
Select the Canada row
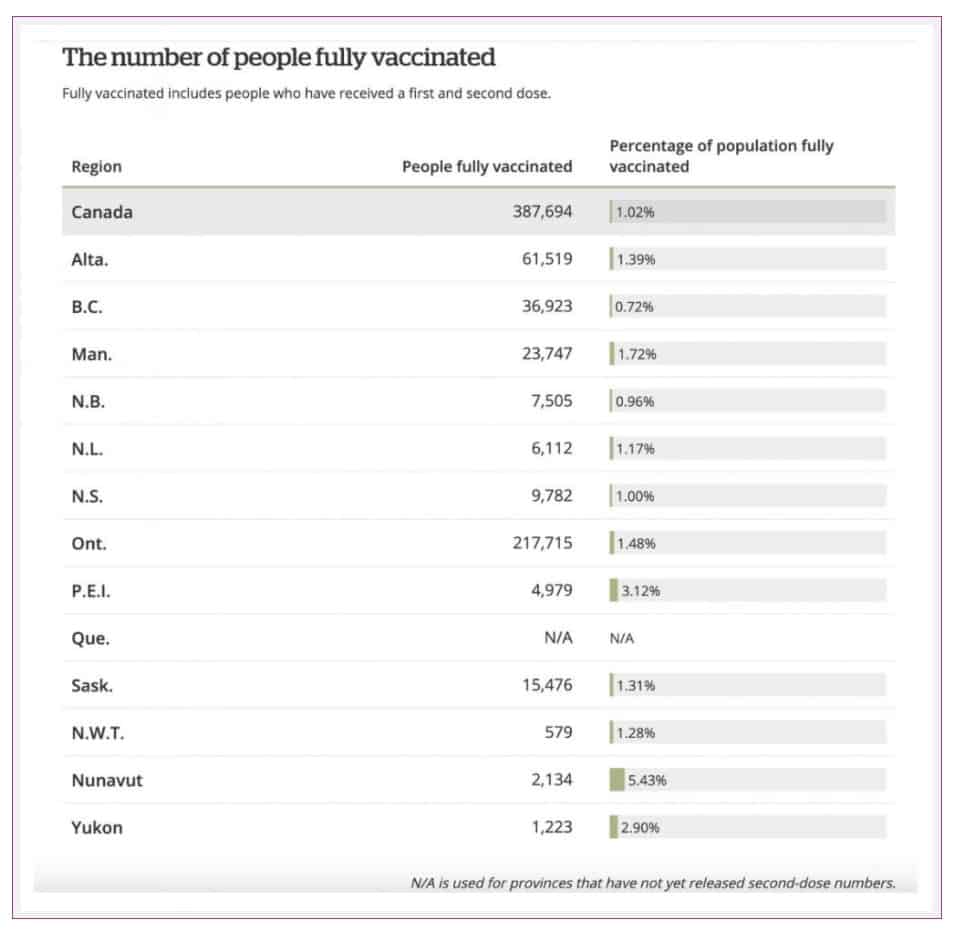tap(479, 212)
